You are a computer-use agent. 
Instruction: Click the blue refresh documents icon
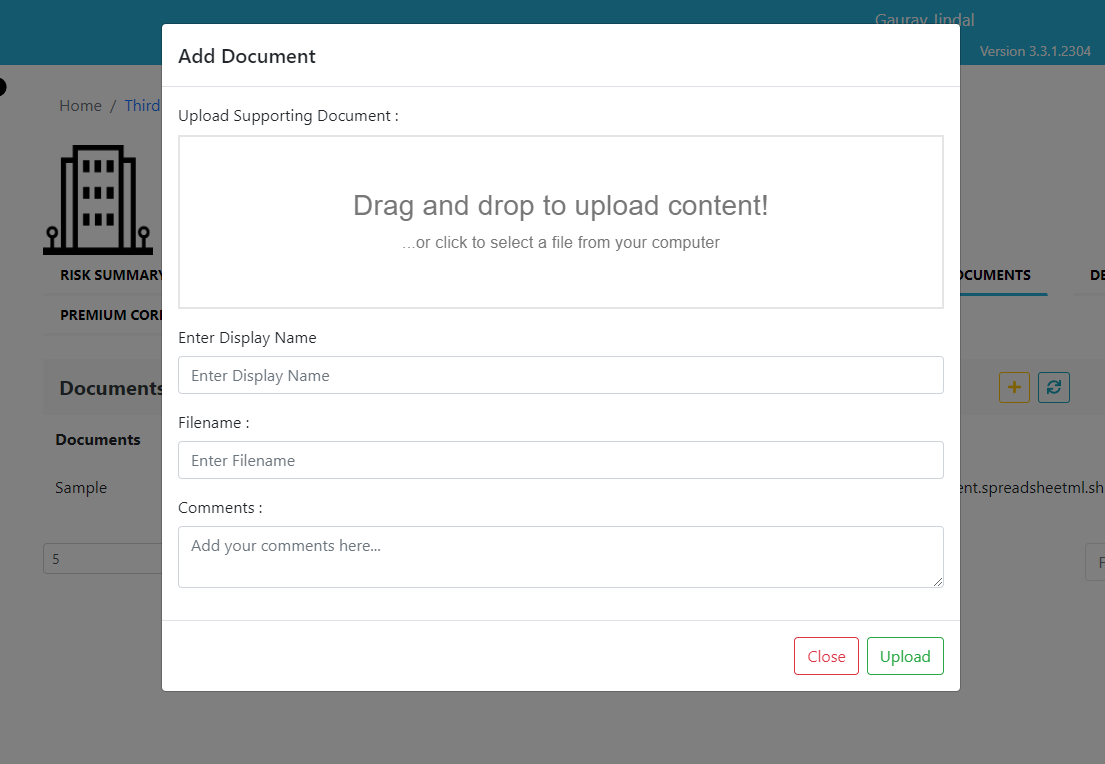(x=1054, y=388)
